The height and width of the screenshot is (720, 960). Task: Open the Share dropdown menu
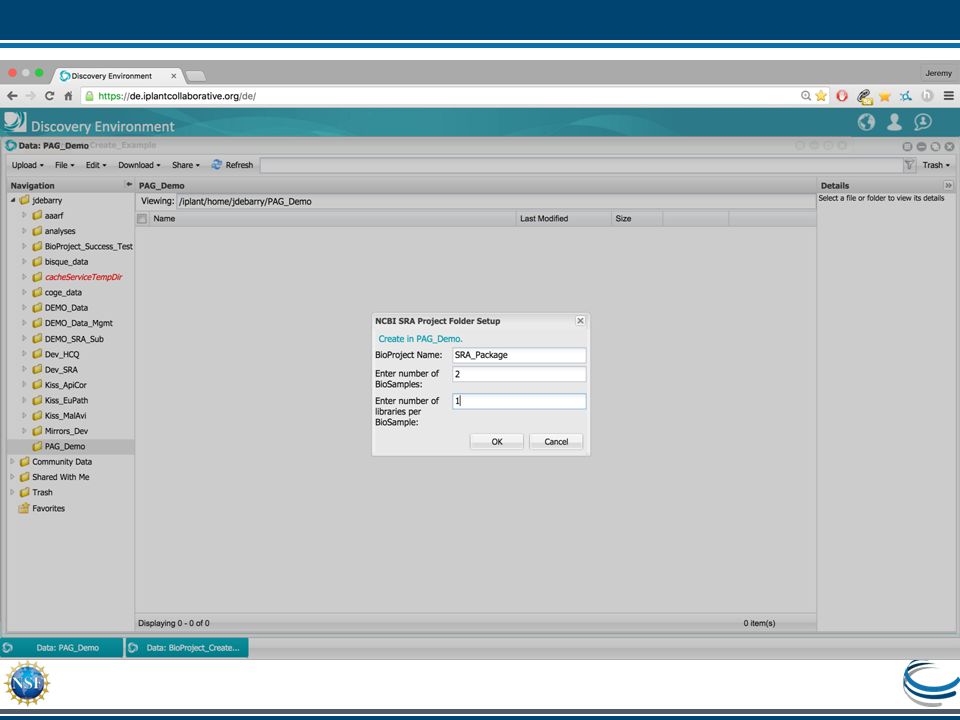click(x=186, y=165)
